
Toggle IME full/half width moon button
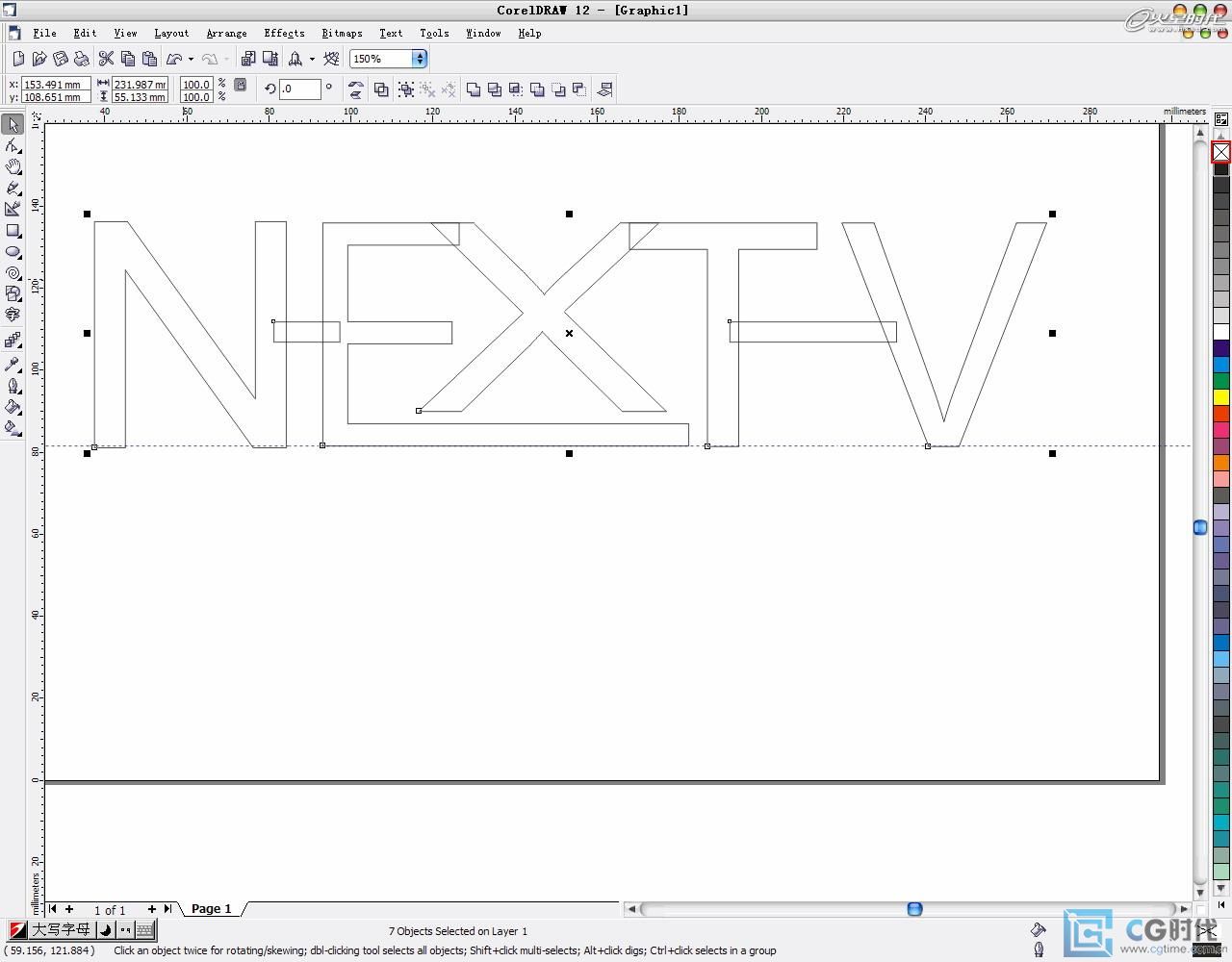pos(106,930)
